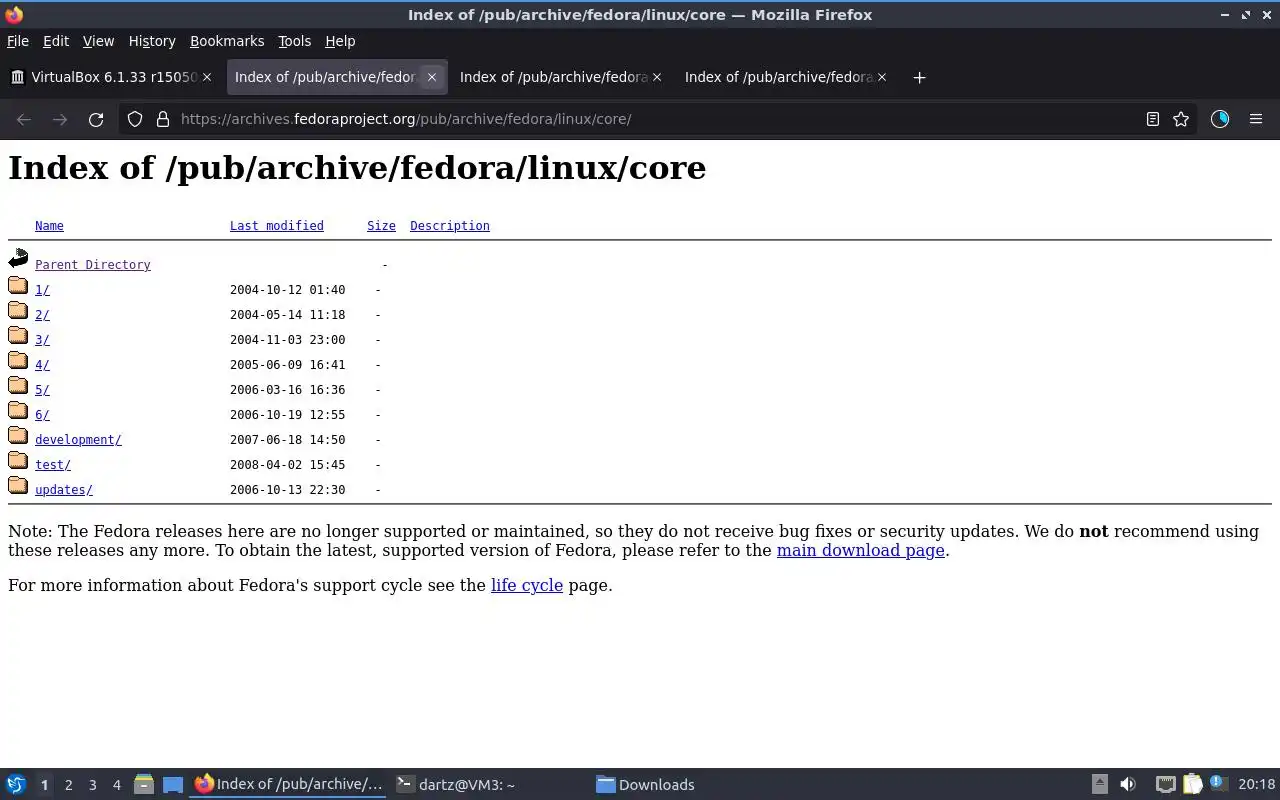Open the 1/ directory link

pos(42,290)
